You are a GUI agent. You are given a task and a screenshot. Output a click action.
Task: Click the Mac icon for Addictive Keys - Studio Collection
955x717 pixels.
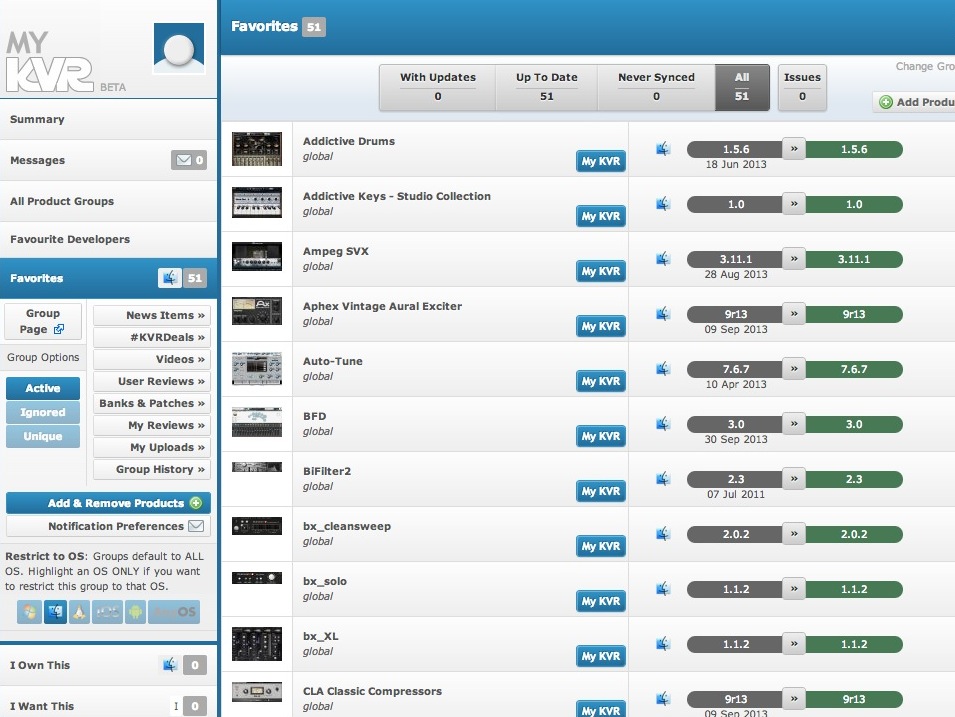click(663, 203)
